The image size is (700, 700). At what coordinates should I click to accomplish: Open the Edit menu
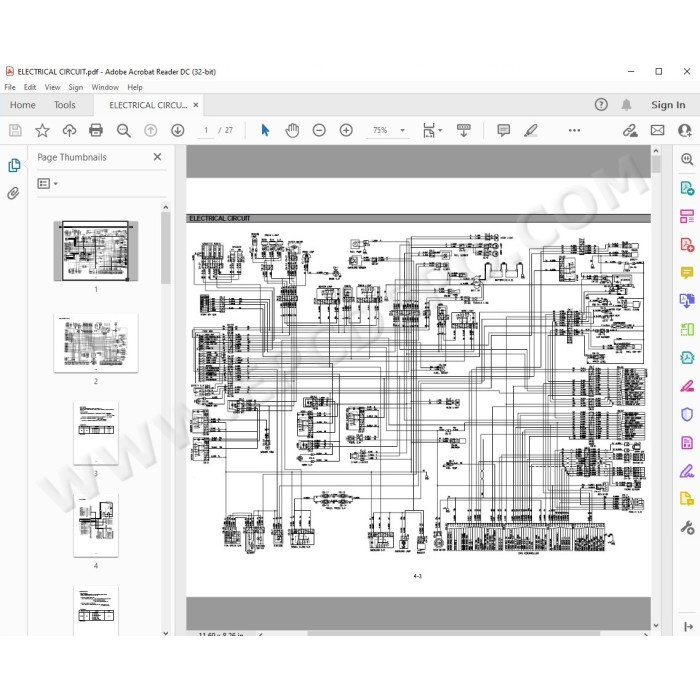point(30,88)
